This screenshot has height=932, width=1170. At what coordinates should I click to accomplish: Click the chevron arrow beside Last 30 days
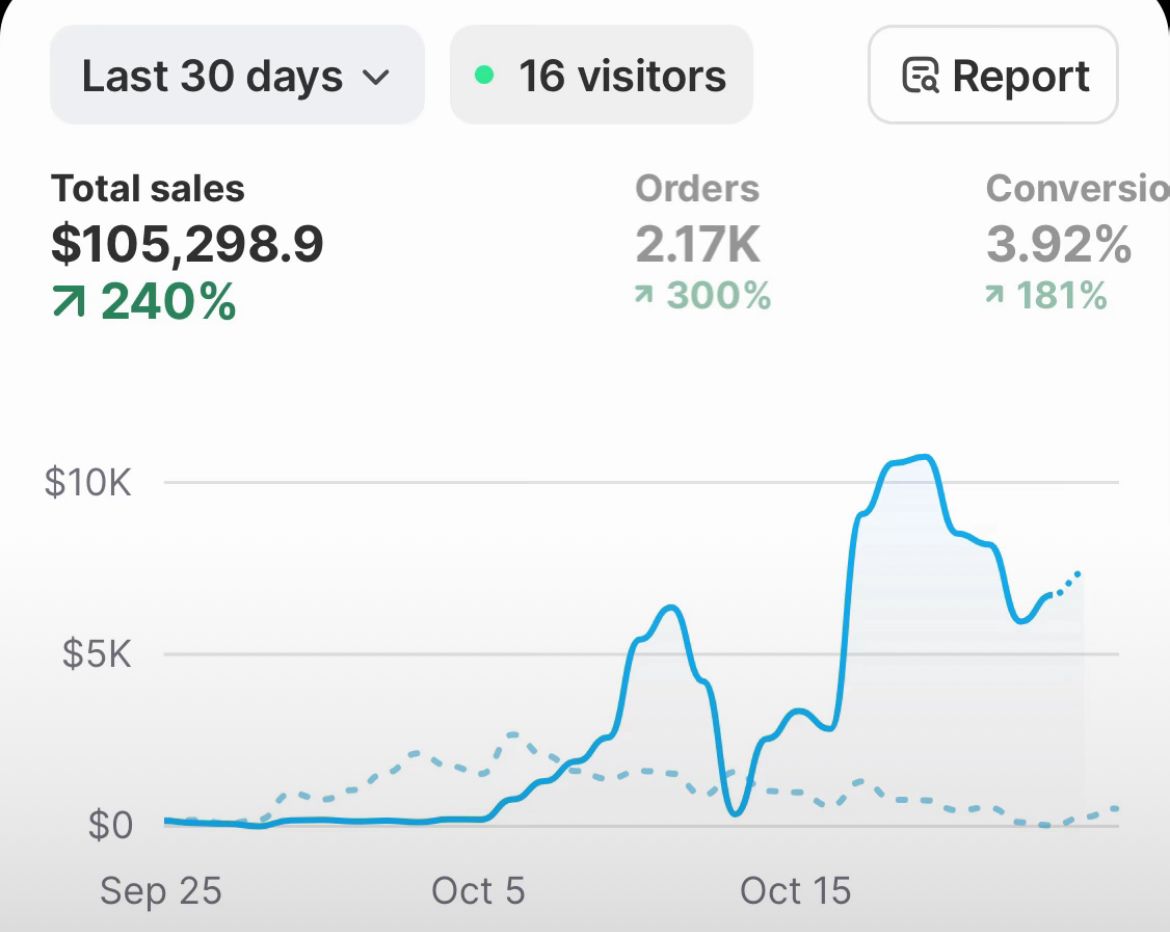coord(376,77)
